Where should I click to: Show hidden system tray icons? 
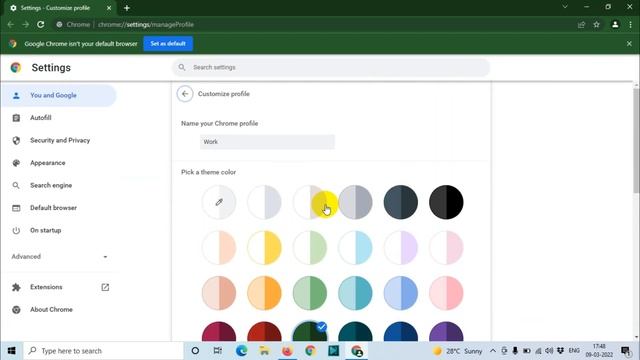493,351
